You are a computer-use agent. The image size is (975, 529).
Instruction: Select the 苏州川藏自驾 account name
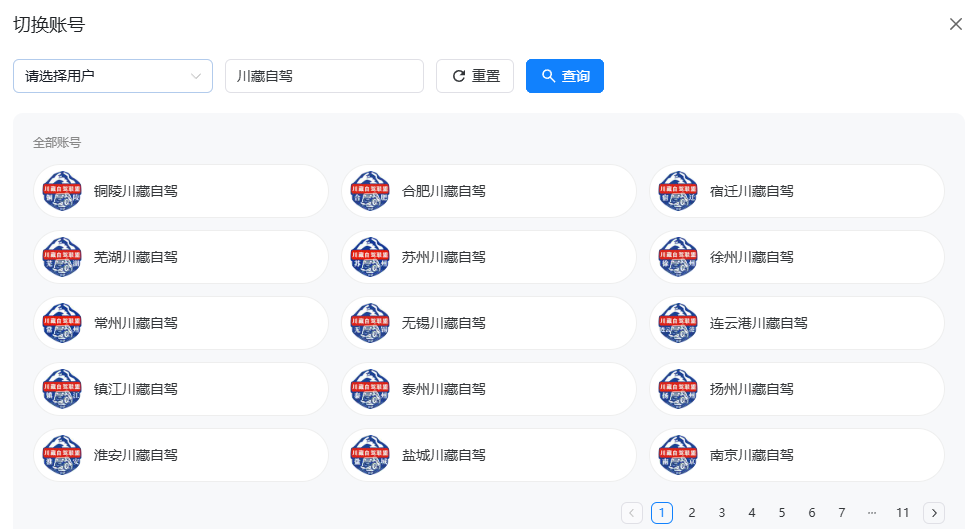click(443, 257)
